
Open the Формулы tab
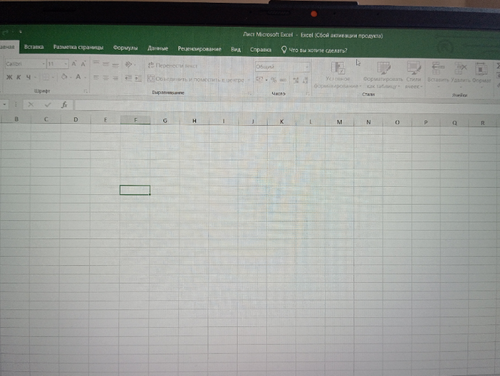click(x=125, y=48)
